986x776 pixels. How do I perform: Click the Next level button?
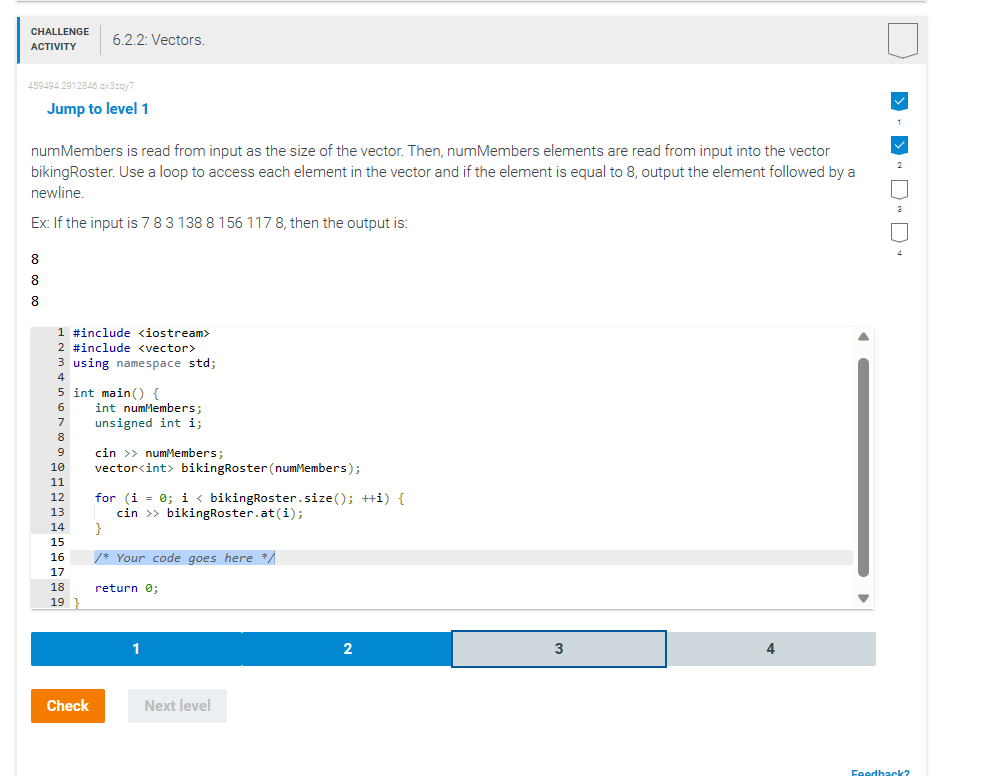pos(177,705)
